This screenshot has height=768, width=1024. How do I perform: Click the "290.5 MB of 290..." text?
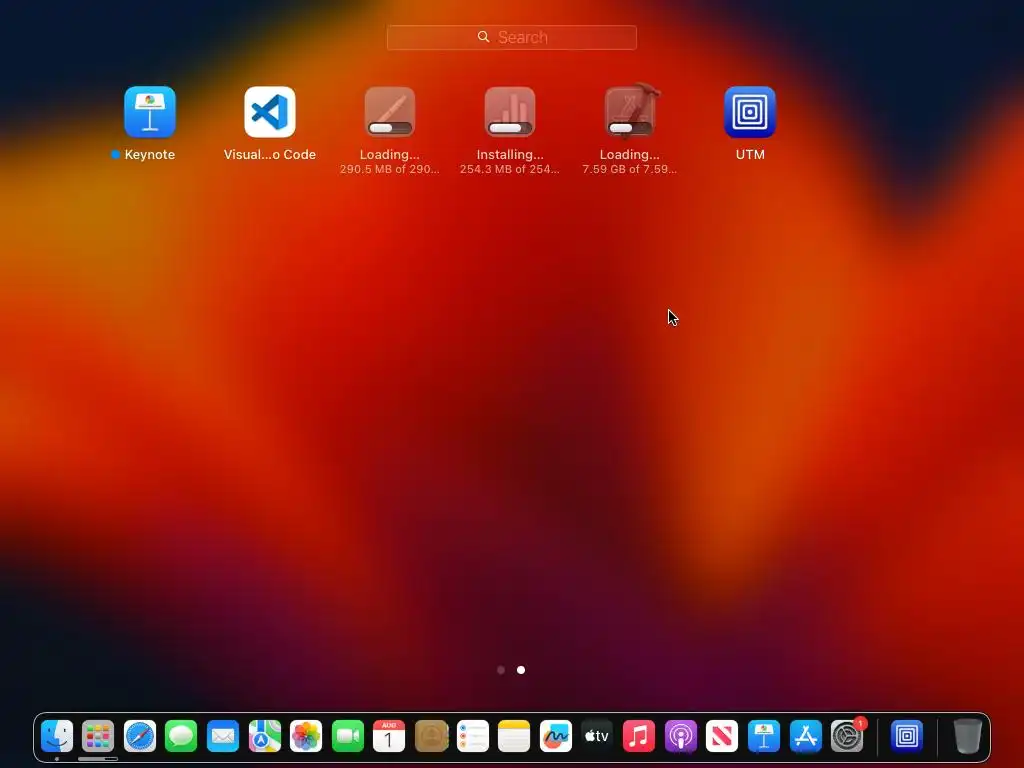tap(390, 169)
